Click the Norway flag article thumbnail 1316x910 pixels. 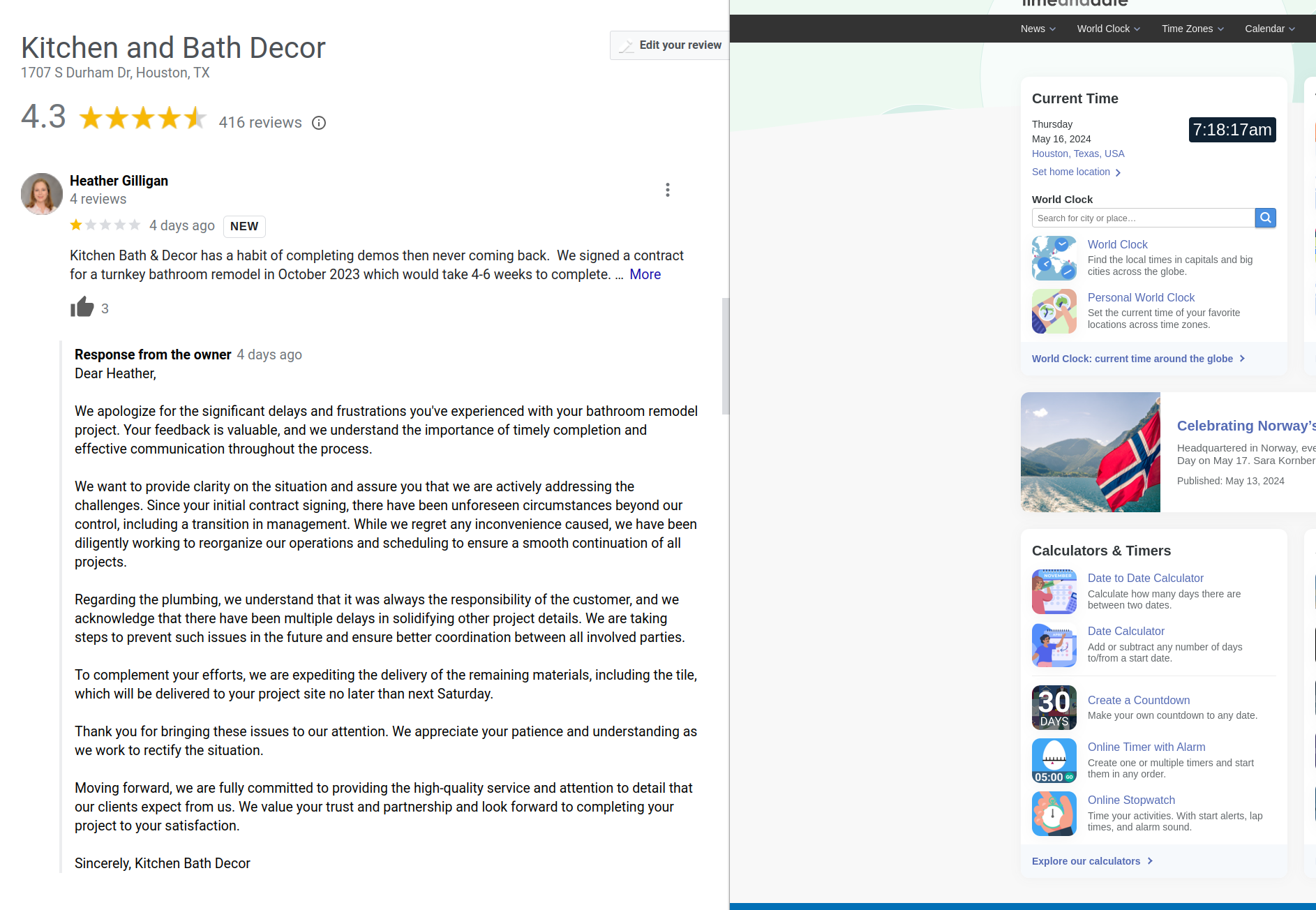pos(1091,452)
